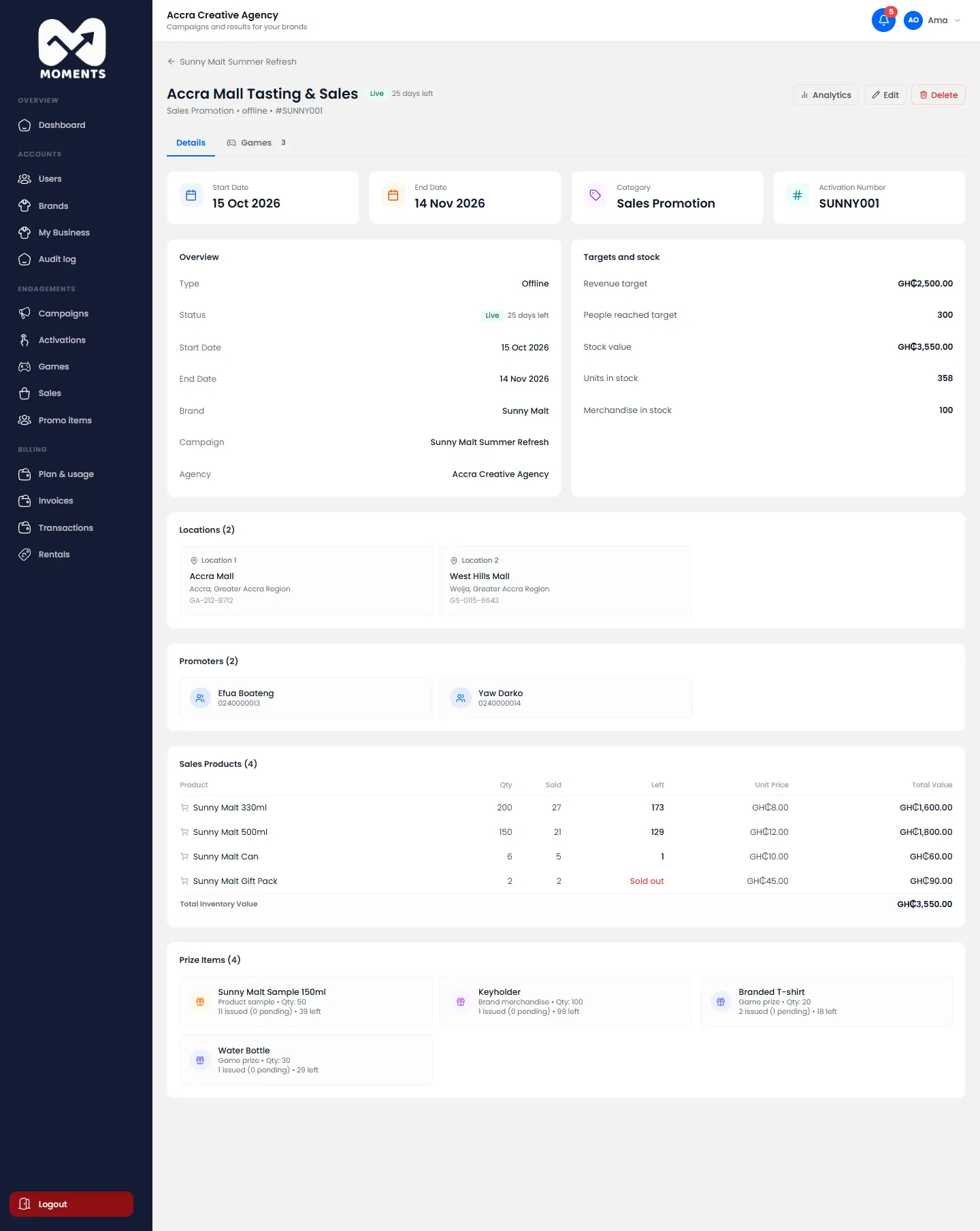Click the Activations sidebar icon
Image resolution: width=980 pixels, height=1231 pixels.
(24, 340)
